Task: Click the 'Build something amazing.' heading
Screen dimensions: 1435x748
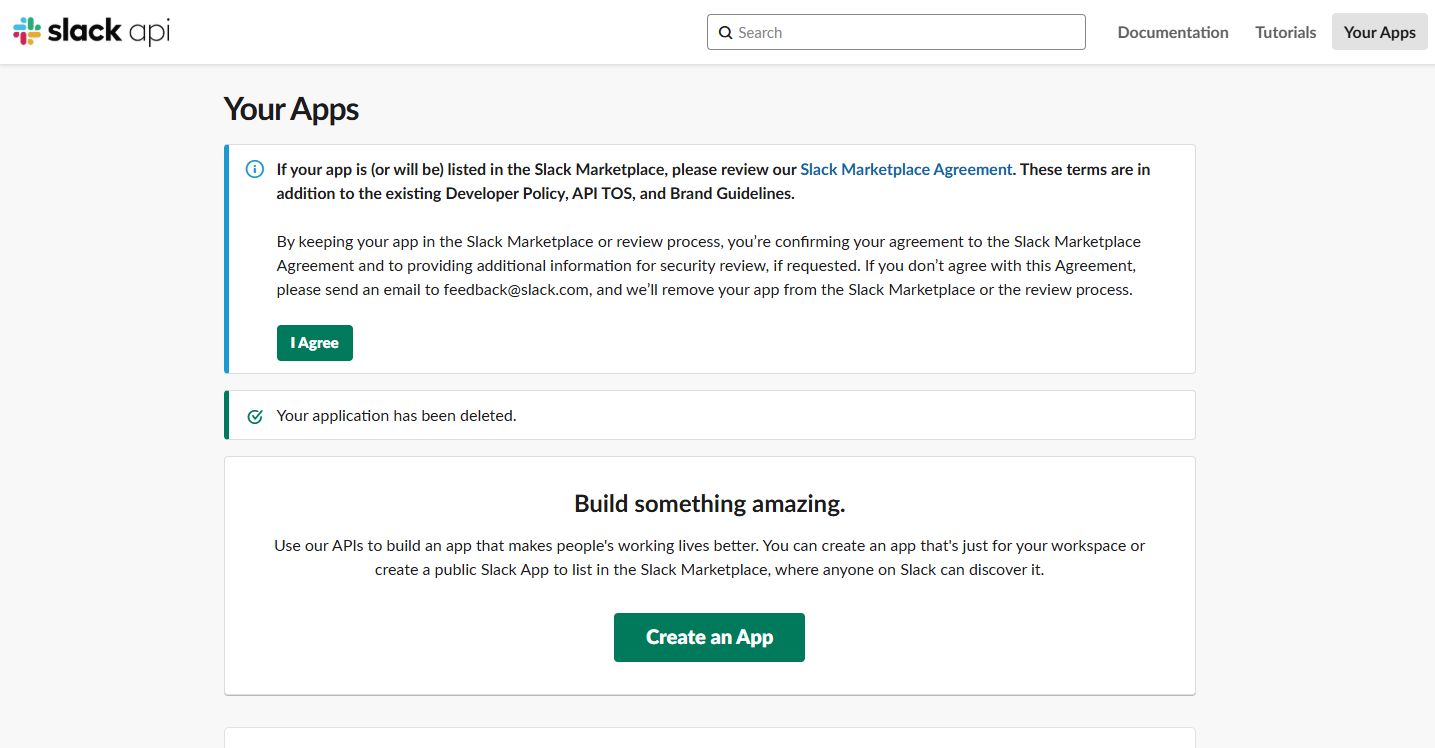Action: [710, 504]
